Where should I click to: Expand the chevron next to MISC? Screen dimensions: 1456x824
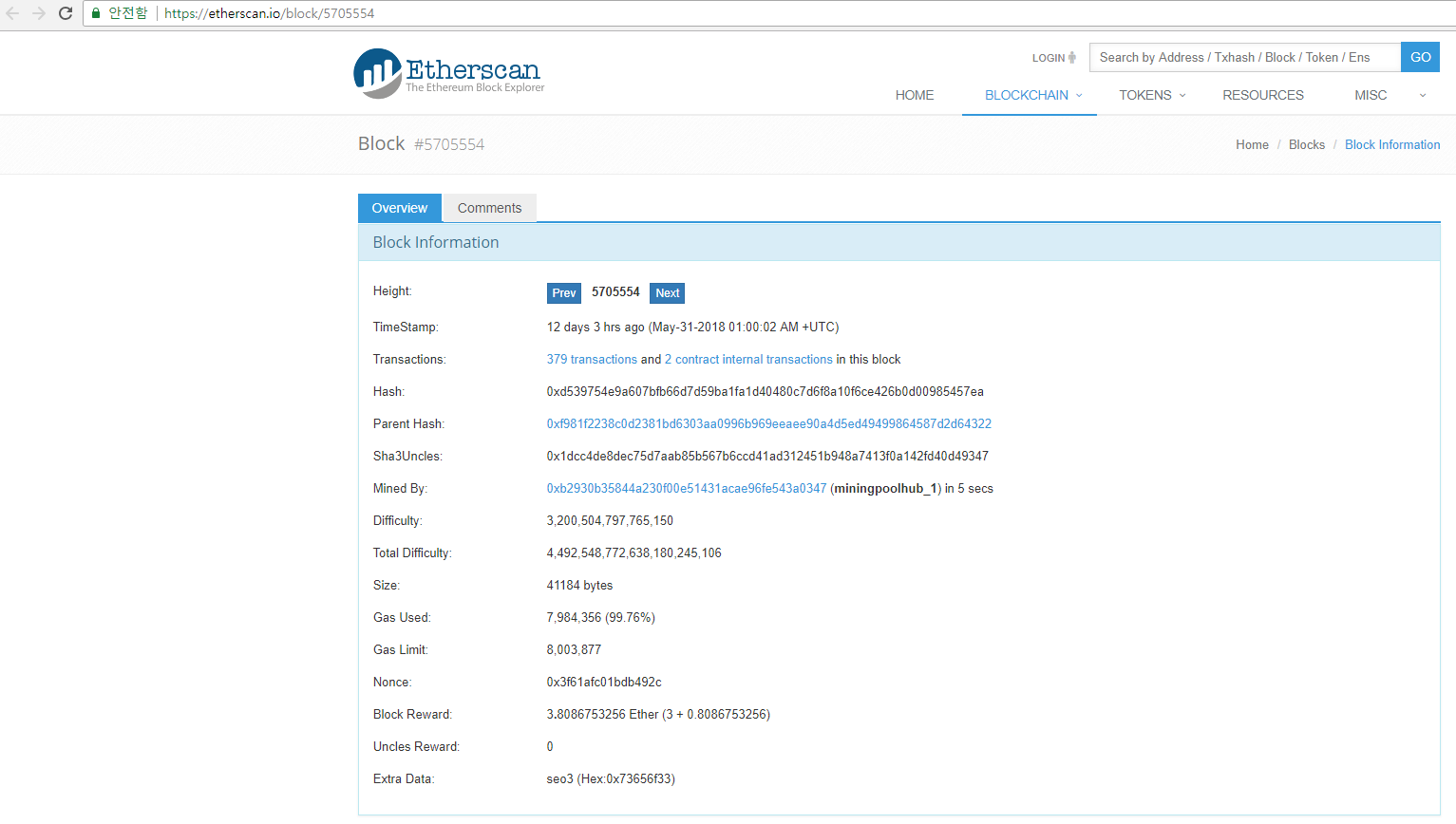(x=1423, y=96)
